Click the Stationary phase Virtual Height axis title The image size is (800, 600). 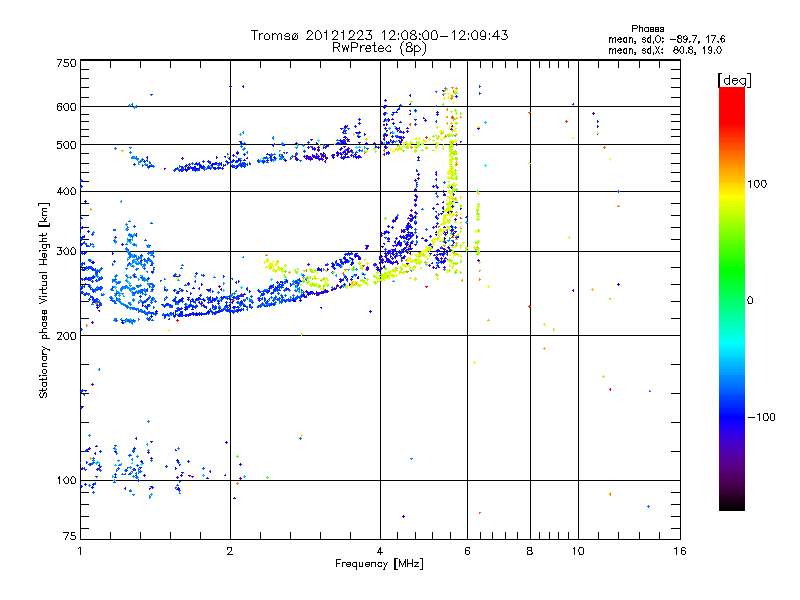pyautogui.click(x=44, y=300)
